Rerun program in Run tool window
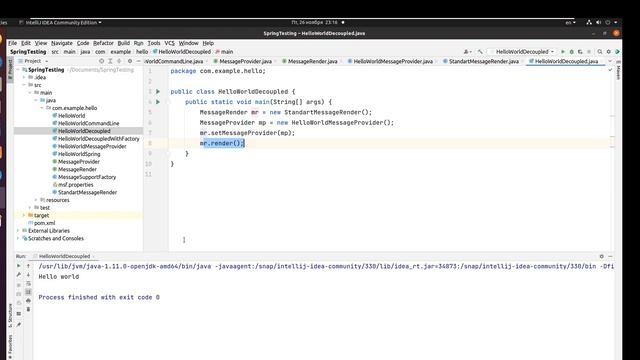 [x=18, y=266]
